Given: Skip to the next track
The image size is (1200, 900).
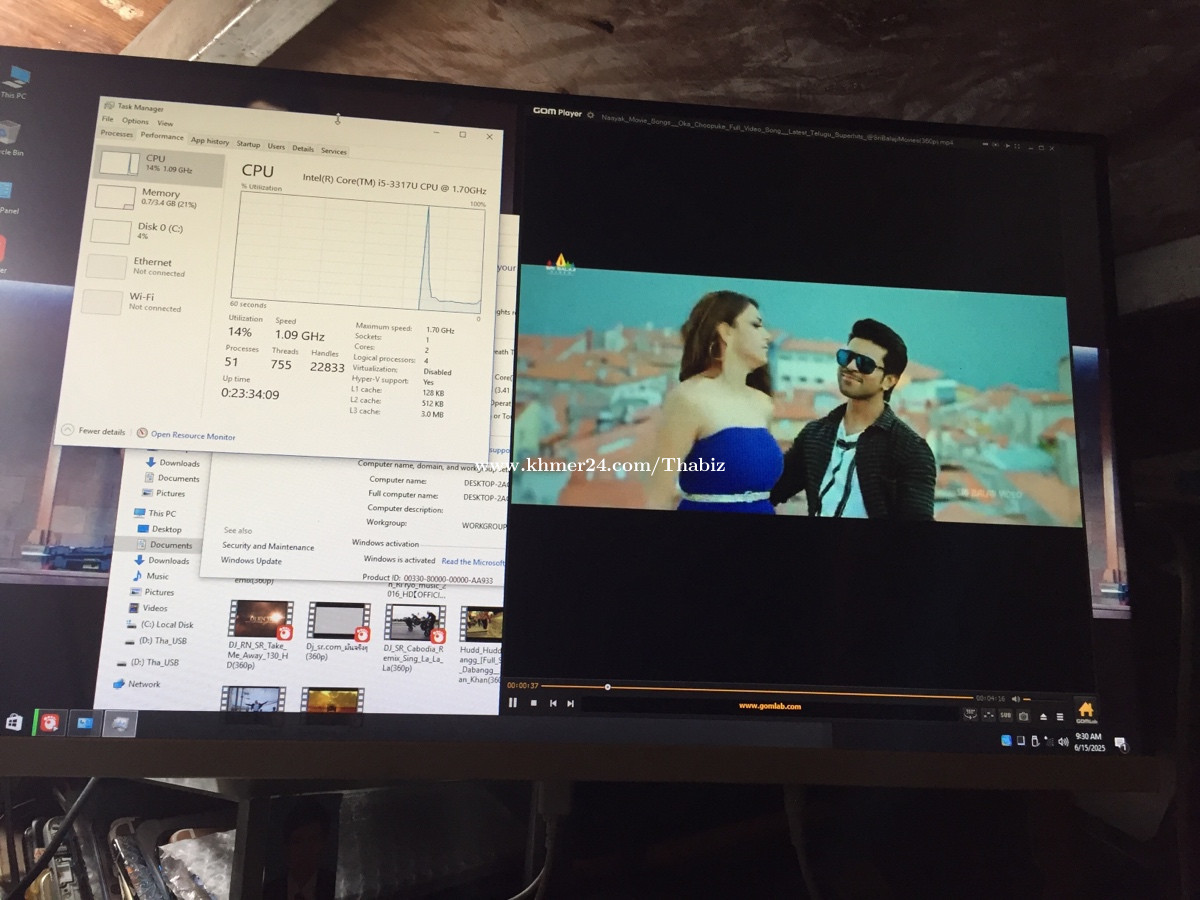Looking at the screenshot, I should (x=571, y=704).
